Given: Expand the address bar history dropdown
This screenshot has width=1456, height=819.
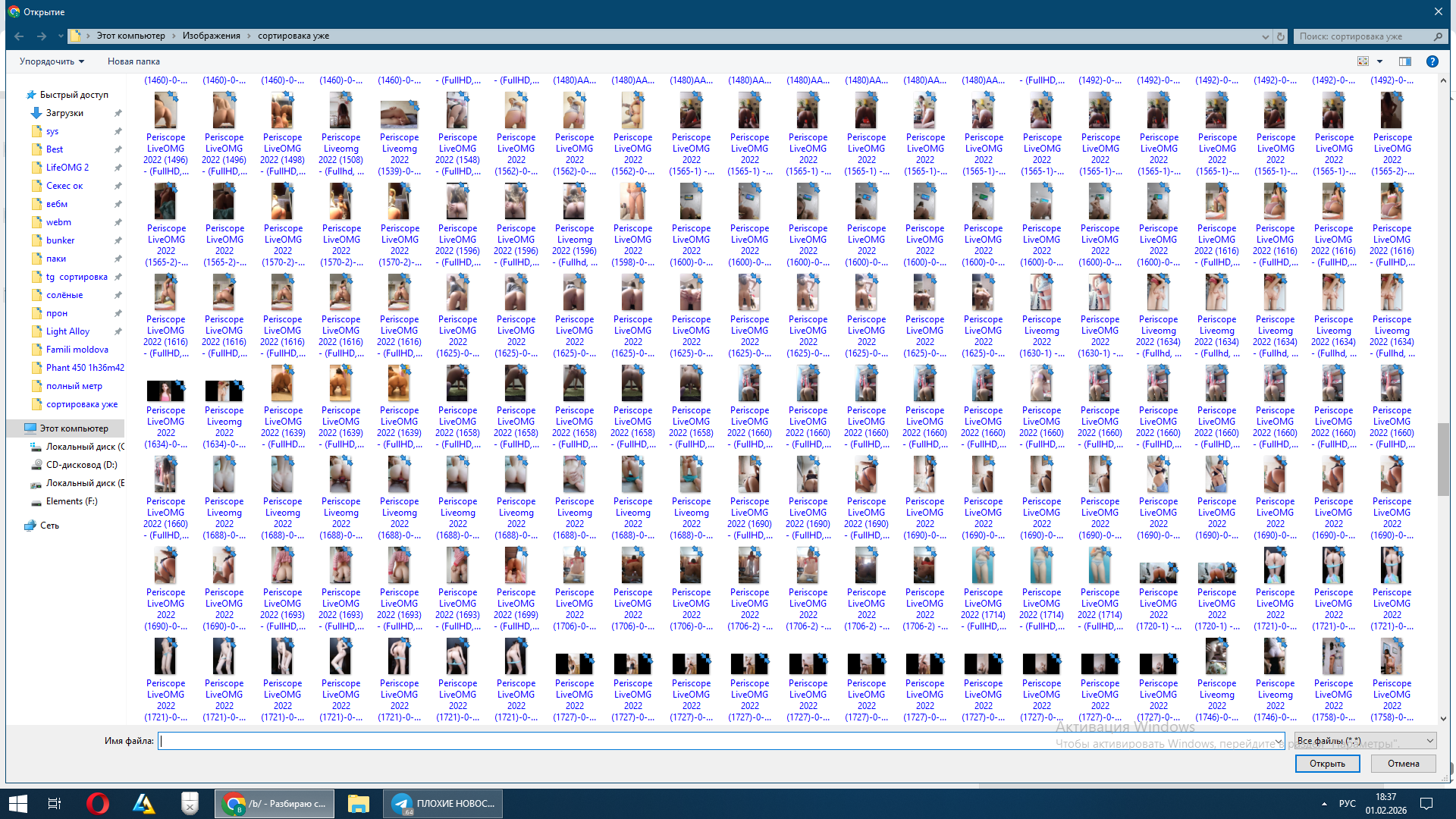Looking at the screenshot, I should tap(1265, 36).
